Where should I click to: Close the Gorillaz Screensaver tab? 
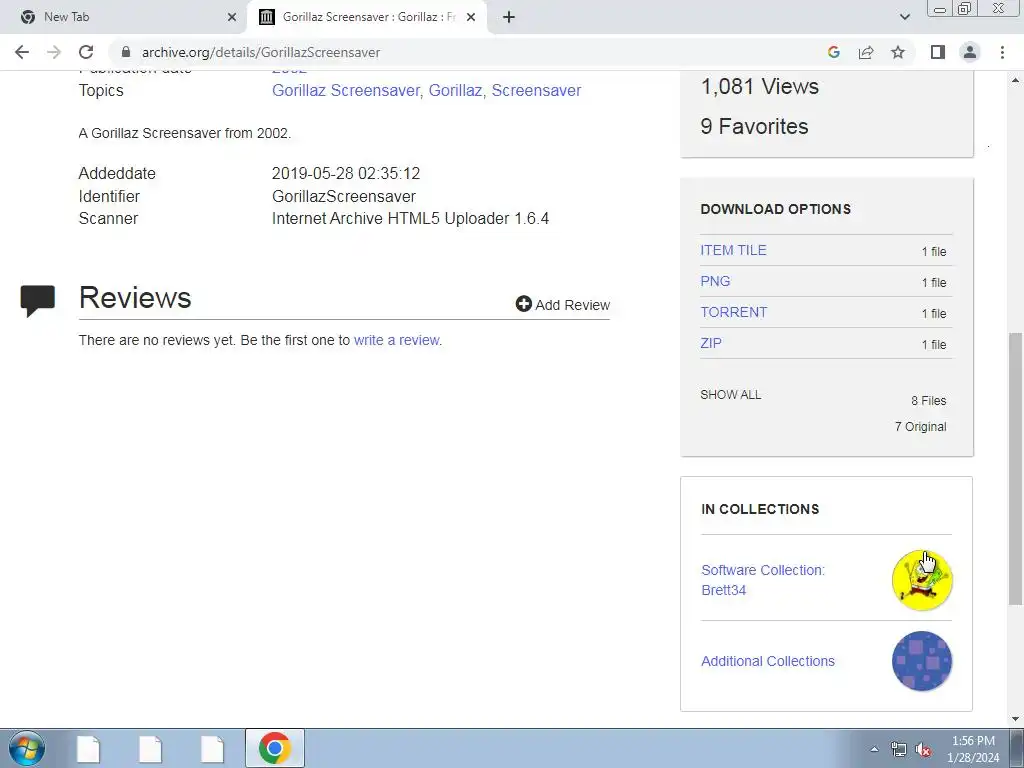(471, 17)
